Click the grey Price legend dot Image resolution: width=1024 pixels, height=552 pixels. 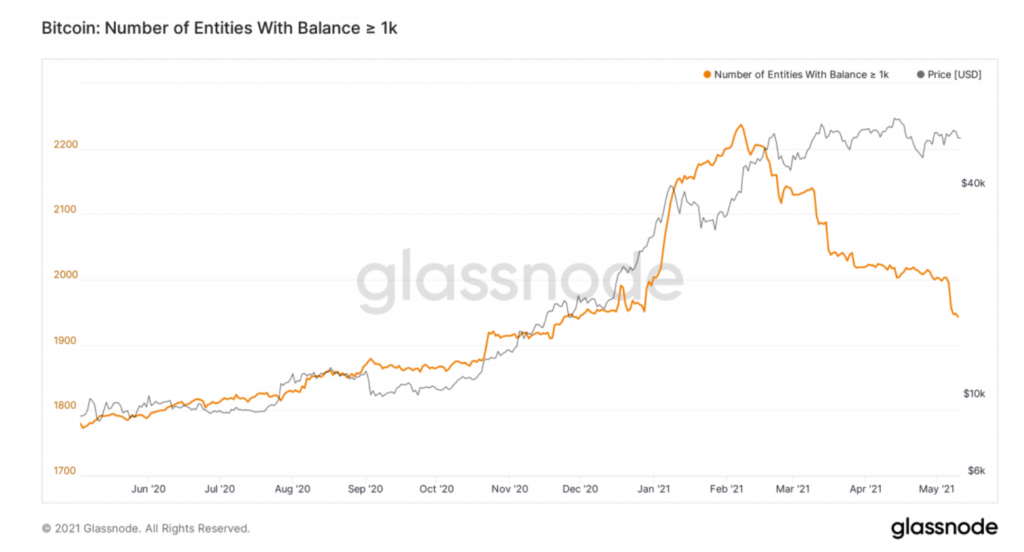[920, 75]
